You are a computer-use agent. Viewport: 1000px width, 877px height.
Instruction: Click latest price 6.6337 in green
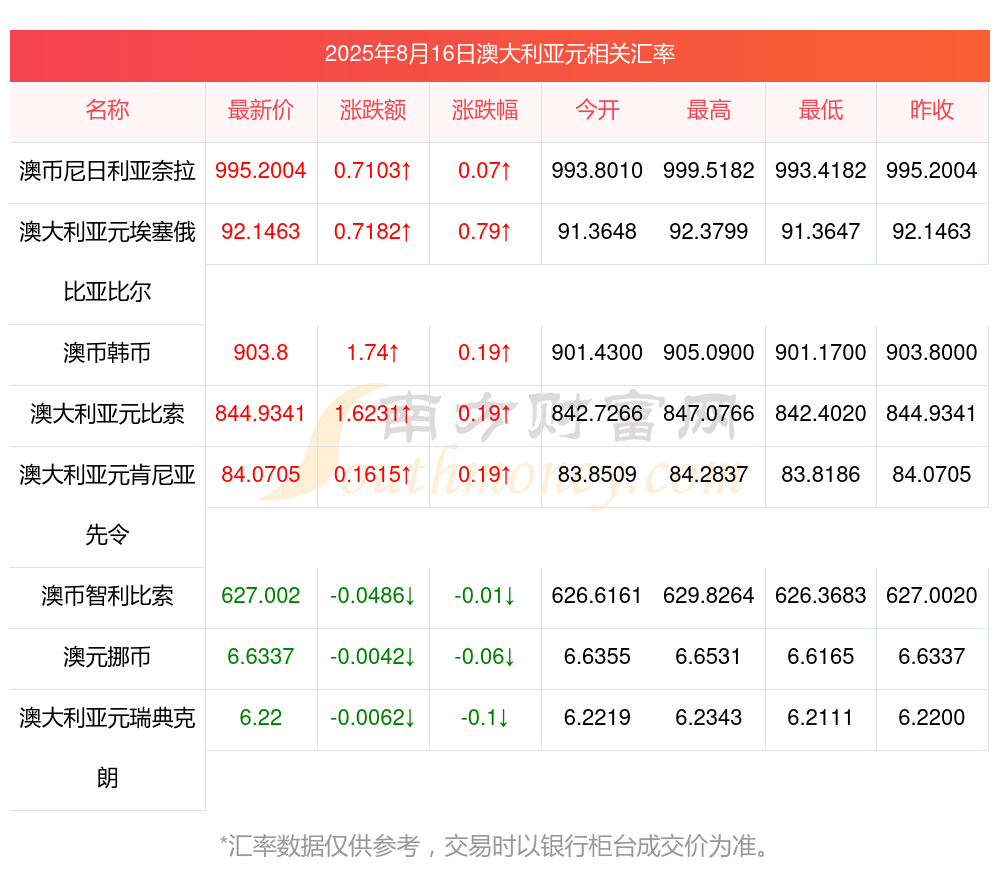261,656
